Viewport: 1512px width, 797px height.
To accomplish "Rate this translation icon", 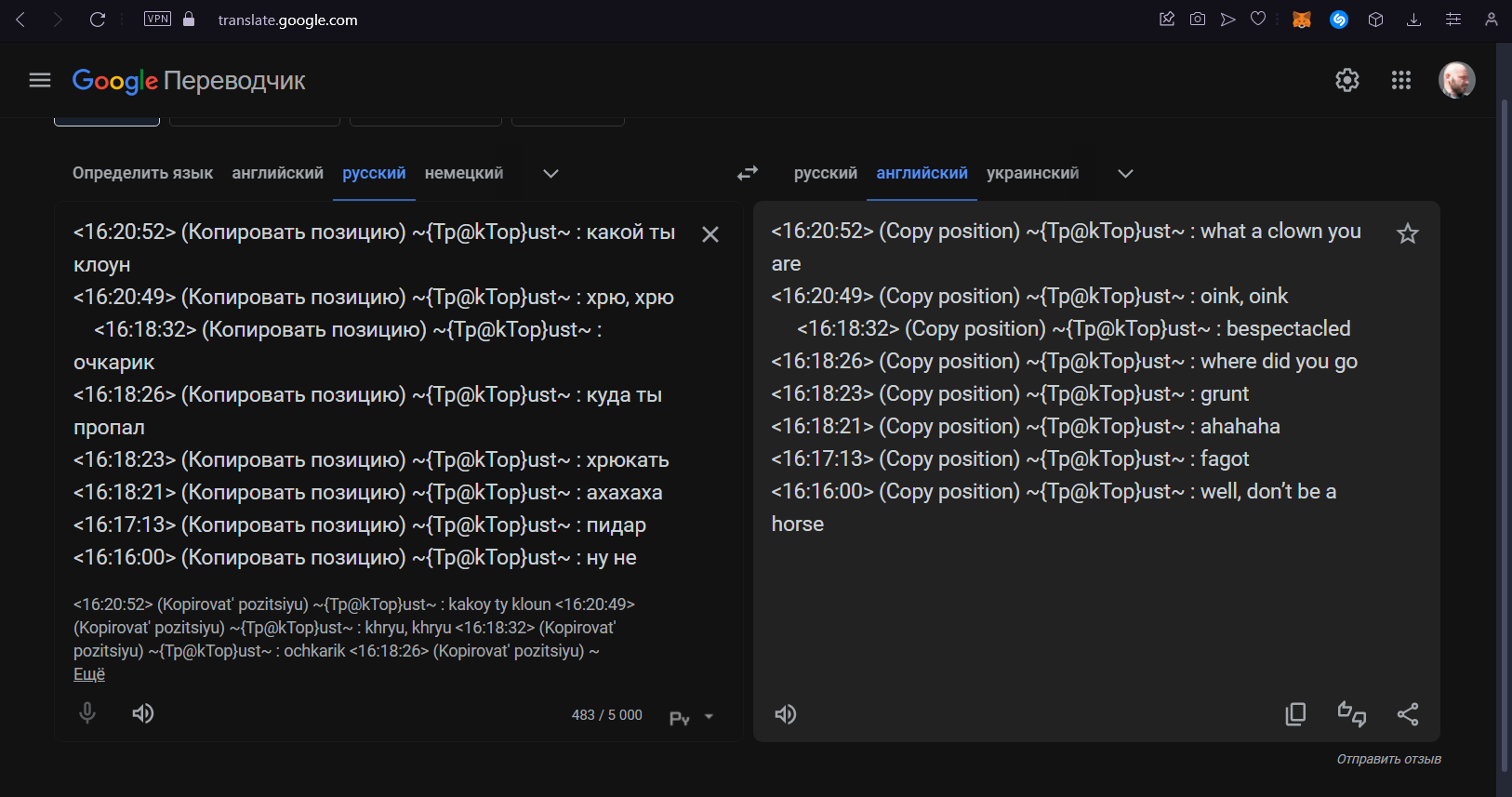I will [x=1351, y=714].
